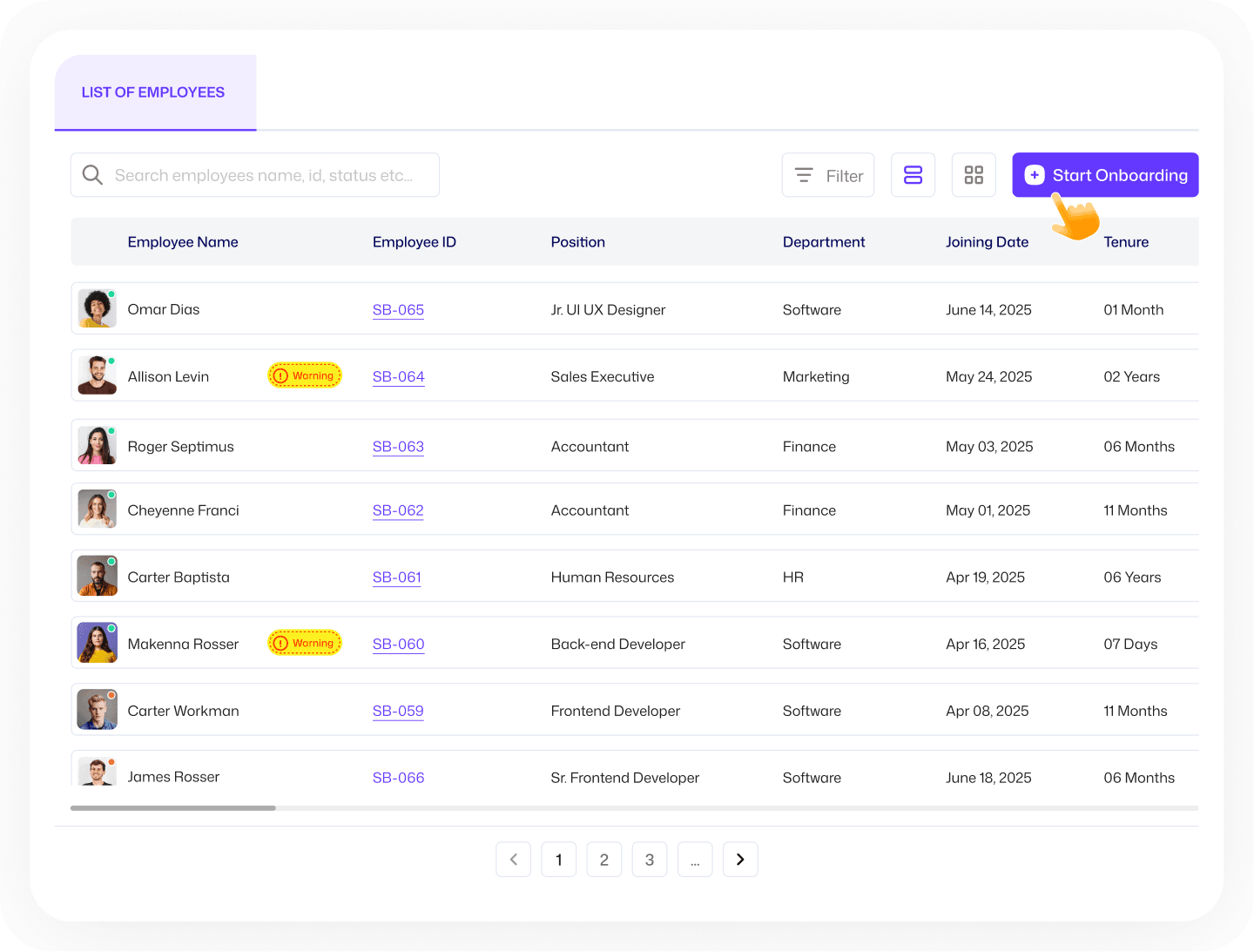
Task: Click the next page arrow
Action: tap(740, 859)
